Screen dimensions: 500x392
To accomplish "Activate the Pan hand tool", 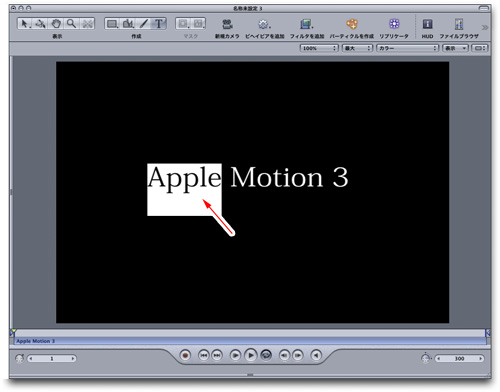I will click(x=56, y=24).
